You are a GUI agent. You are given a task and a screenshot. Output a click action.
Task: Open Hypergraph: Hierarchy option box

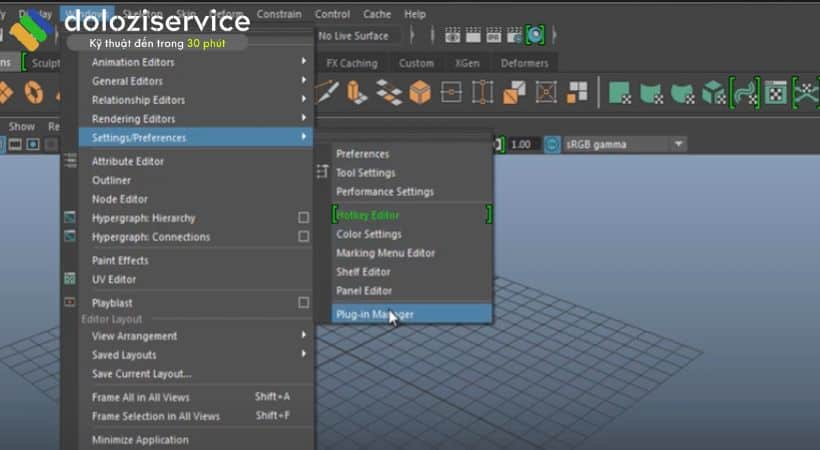[x=303, y=218]
